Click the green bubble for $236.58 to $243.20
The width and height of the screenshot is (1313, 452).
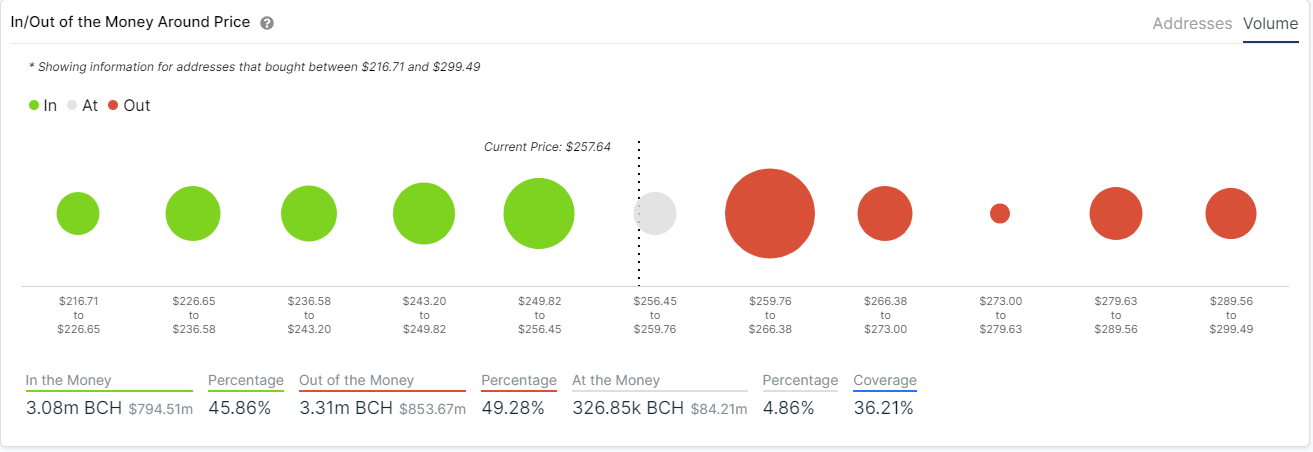tap(309, 213)
